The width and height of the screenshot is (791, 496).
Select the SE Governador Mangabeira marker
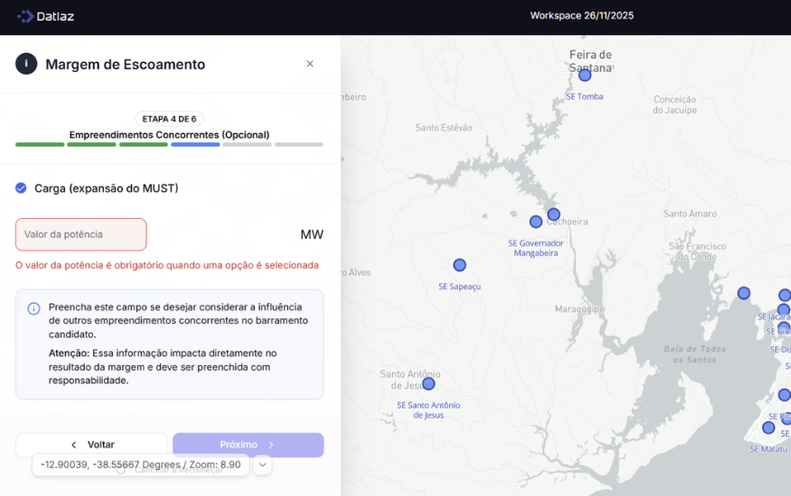tap(536, 222)
